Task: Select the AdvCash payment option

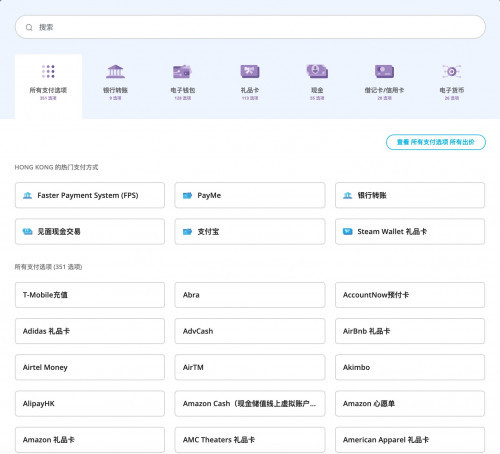Action: click(x=250, y=331)
